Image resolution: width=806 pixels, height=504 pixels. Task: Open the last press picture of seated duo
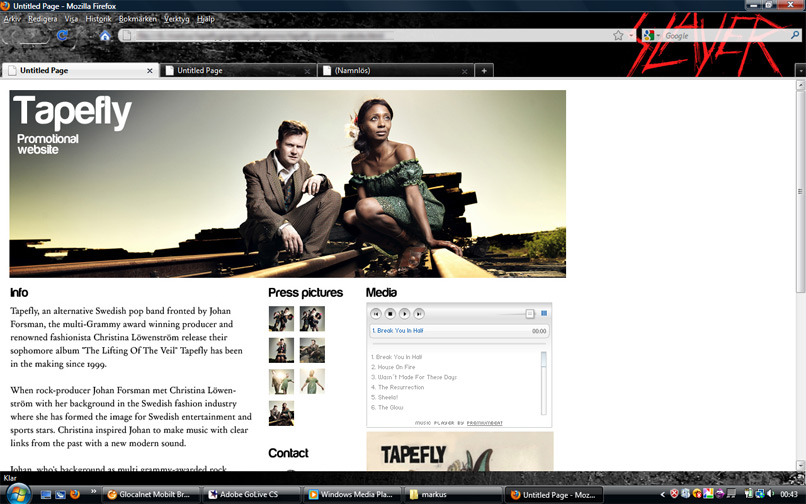click(x=281, y=413)
